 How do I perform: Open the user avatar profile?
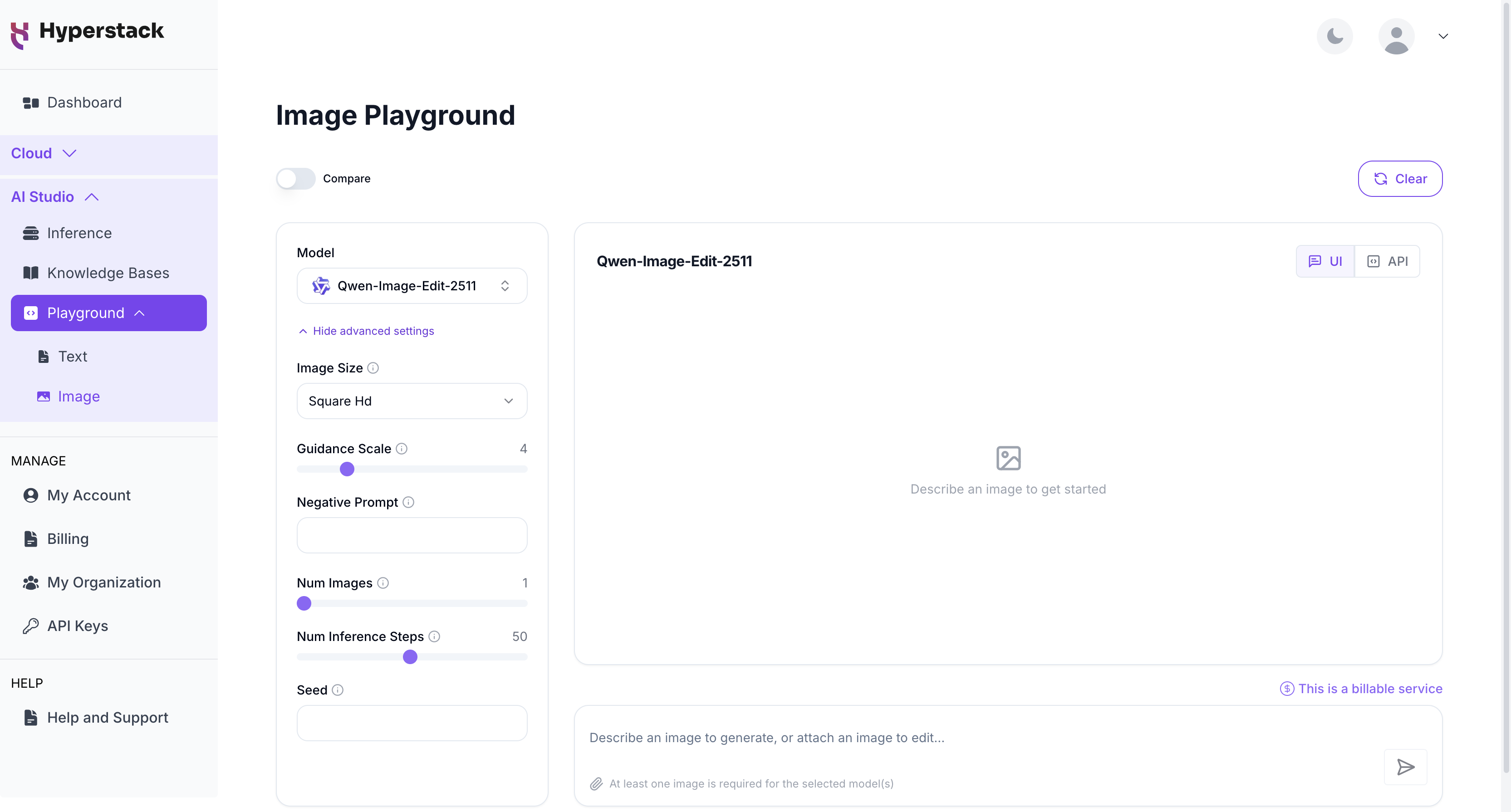click(x=1396, y=36)
